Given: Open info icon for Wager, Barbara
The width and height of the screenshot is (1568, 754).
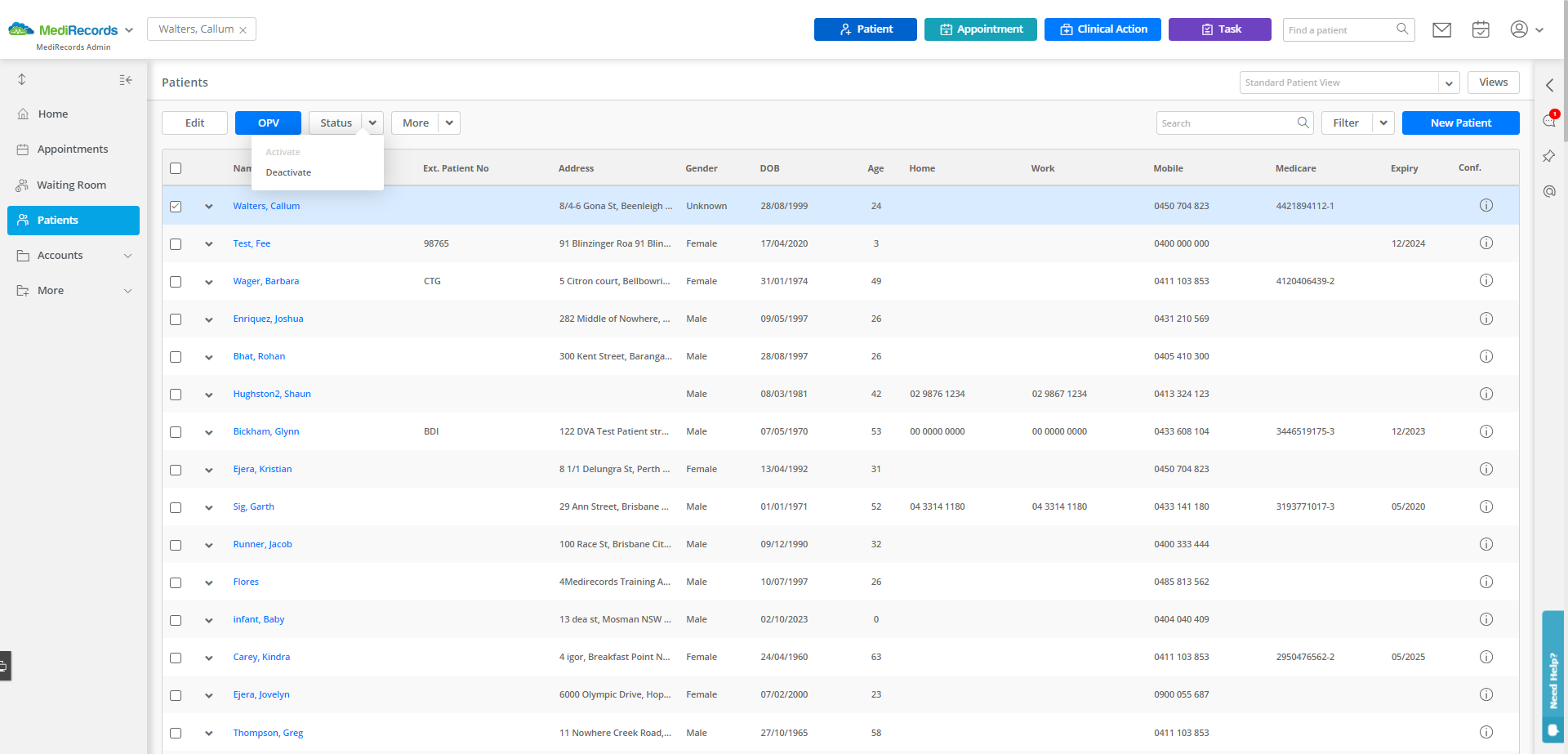Looking at the screenshot, I should 1486,281.
